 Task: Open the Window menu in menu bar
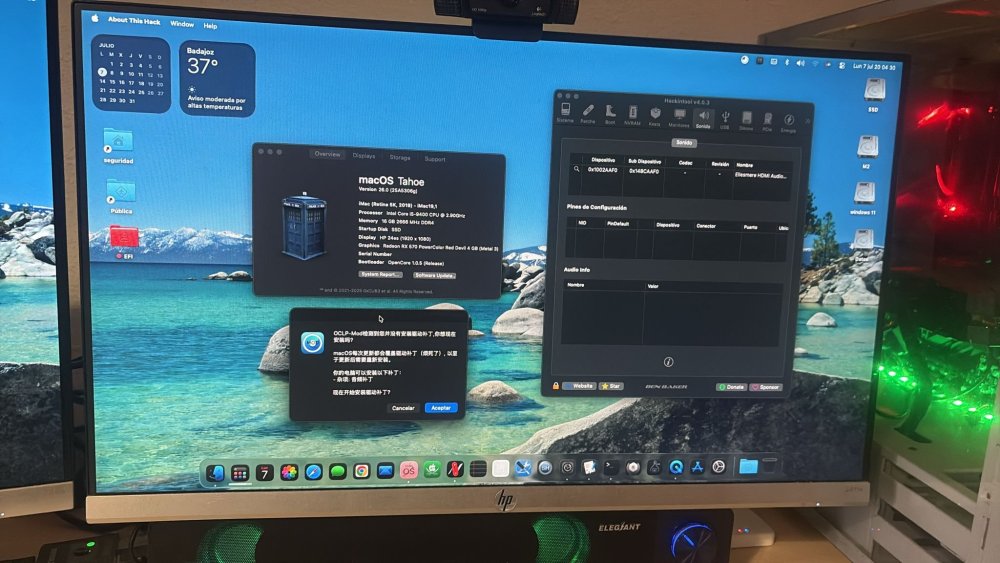182,24
